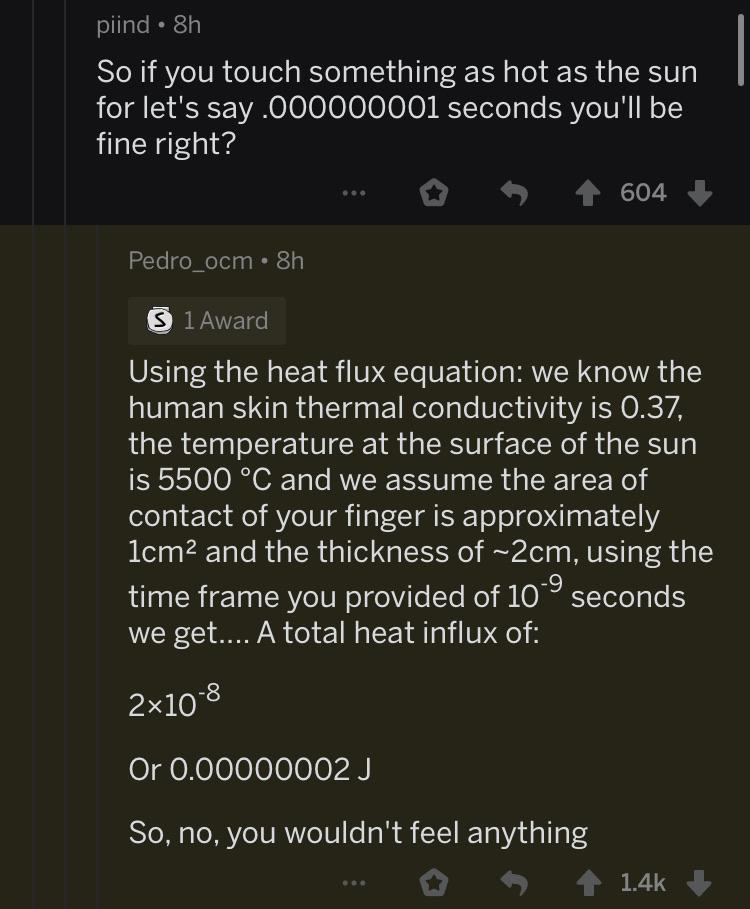Tap the award coin icon on Pedro_ocm's comment

click(x=160, y=320)
